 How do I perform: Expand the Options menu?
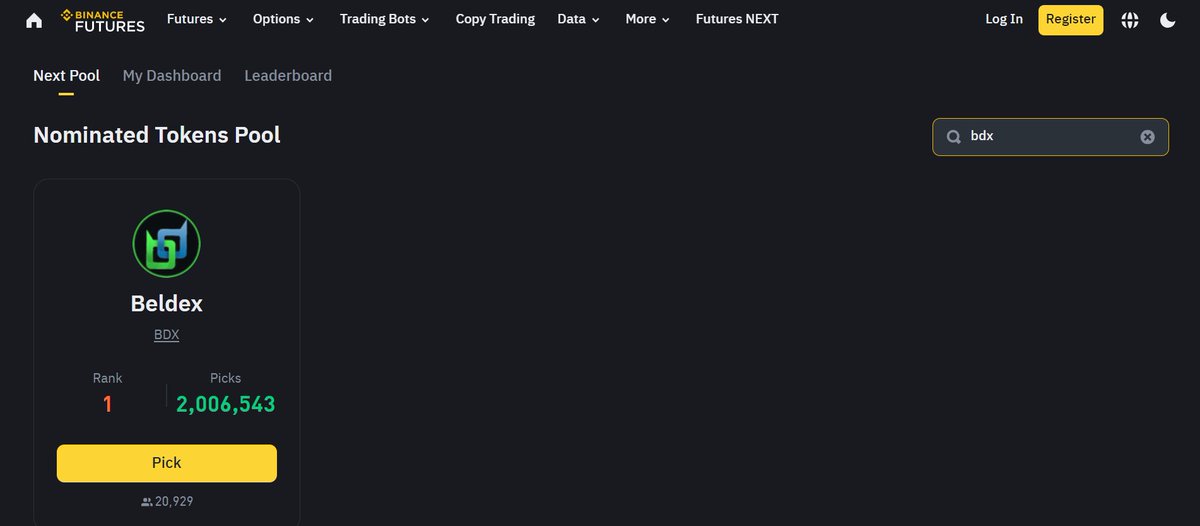tap(284, 19)
